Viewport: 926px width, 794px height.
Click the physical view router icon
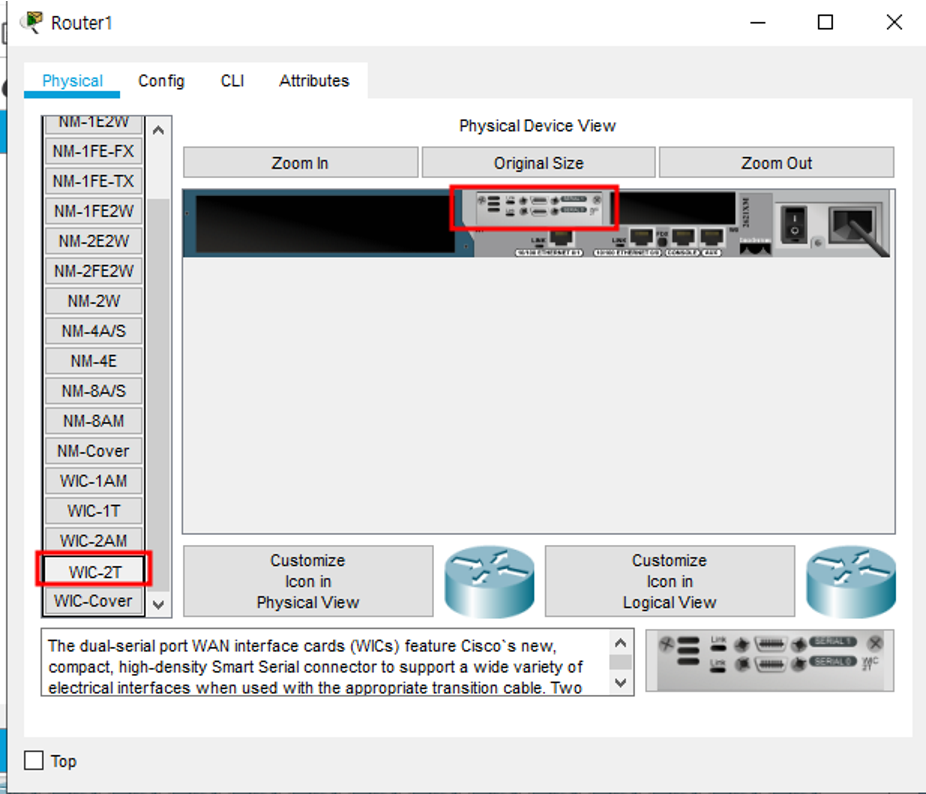tap(489, 581)
